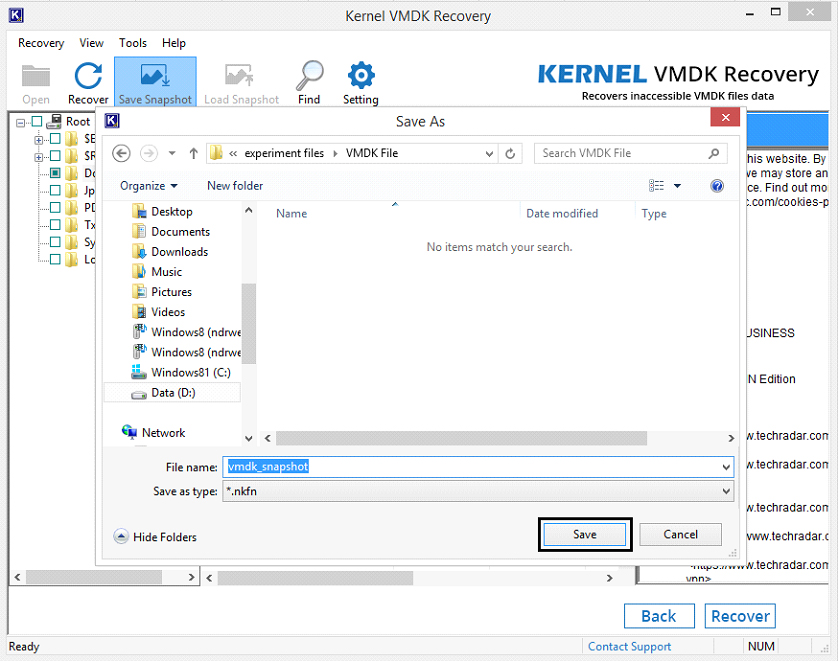838x661 pixels.
Task: Toggle the checkbox beside the PD folder
Action: click(55, 207)
